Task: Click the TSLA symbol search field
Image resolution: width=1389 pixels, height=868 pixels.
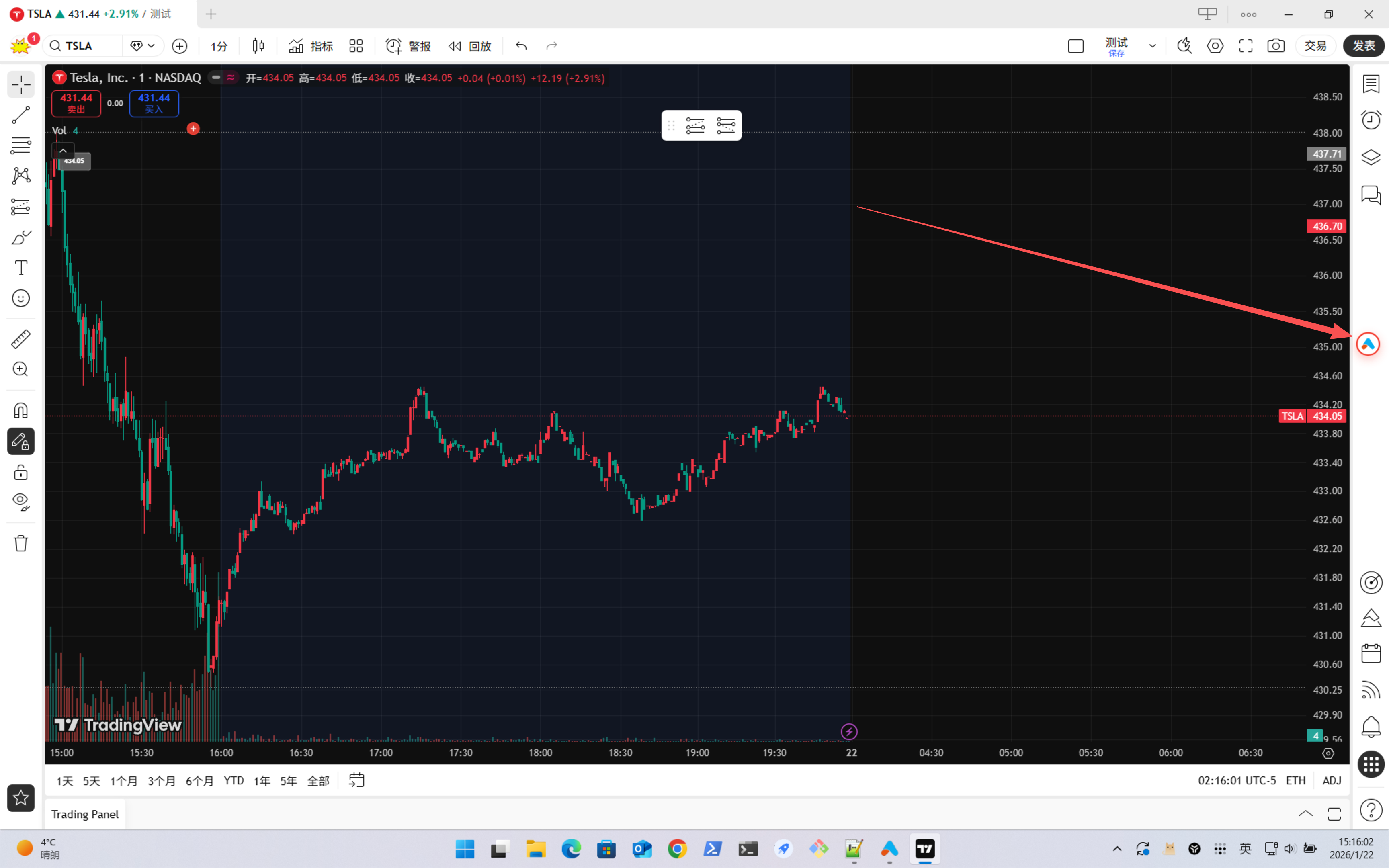Action: click(83, 46)
